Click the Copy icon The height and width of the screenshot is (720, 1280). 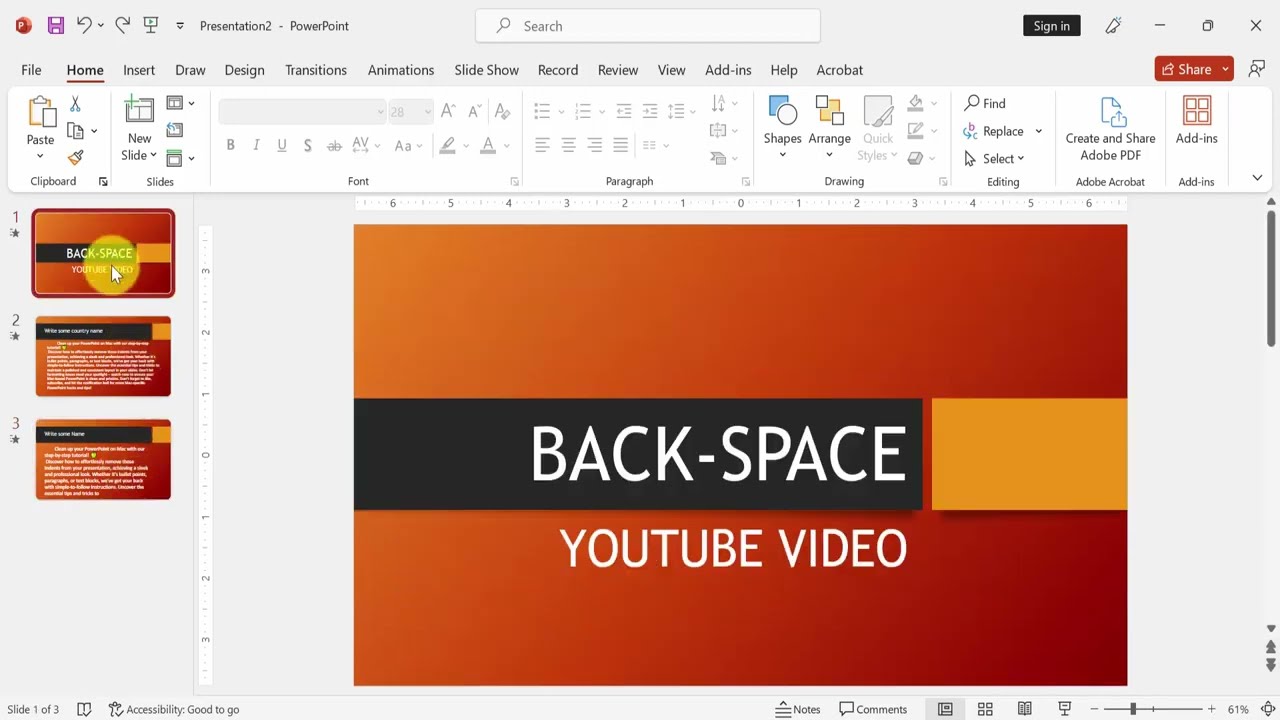coord(75,131)
